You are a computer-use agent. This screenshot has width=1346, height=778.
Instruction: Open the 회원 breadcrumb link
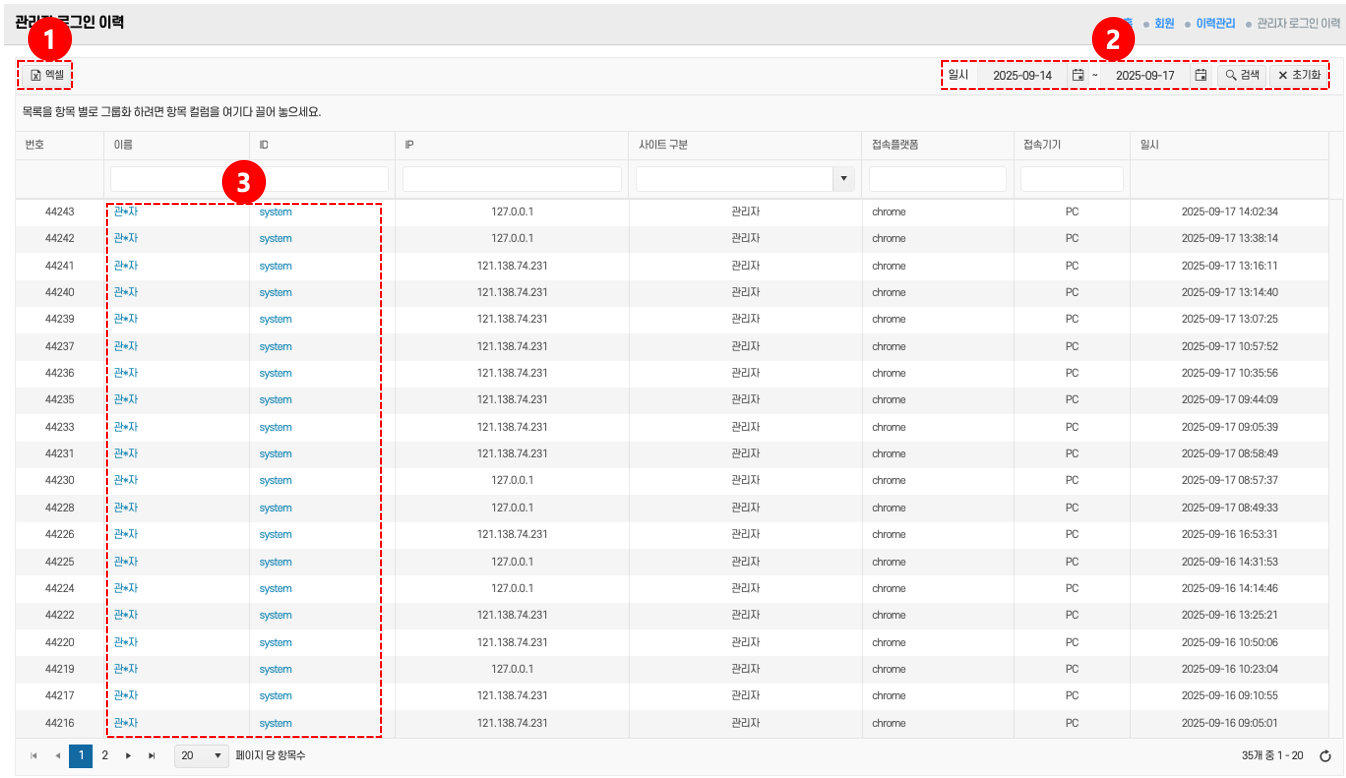tap(1164, 23)
